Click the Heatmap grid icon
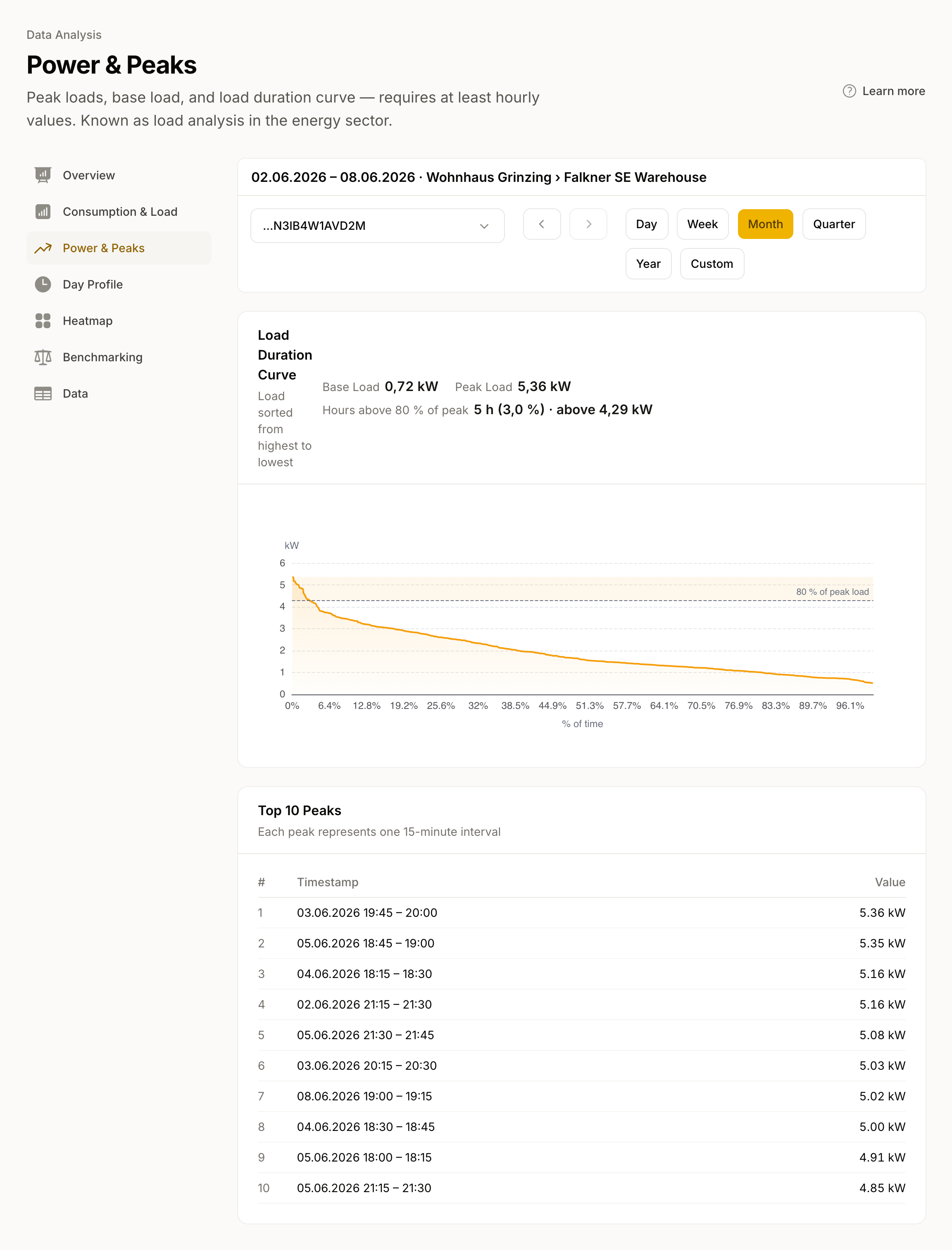Screen dimensions: 952x1250 pyautogui.click(x=43, y=321)
